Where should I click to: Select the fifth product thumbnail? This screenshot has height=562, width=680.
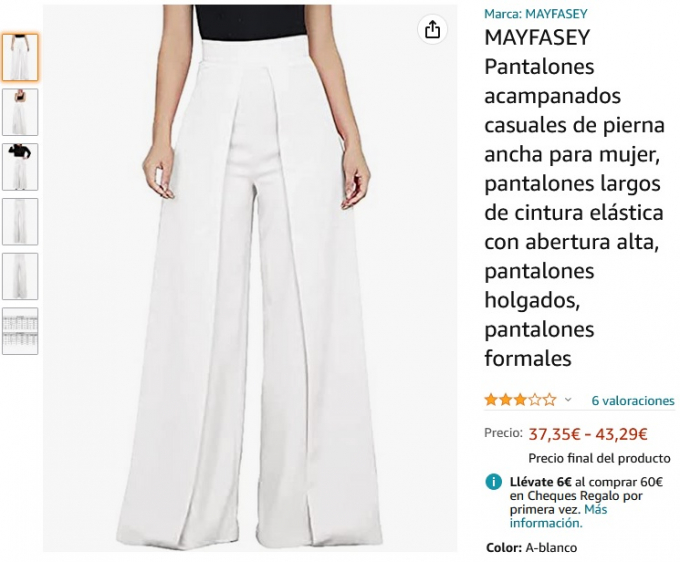click(20, 276)
